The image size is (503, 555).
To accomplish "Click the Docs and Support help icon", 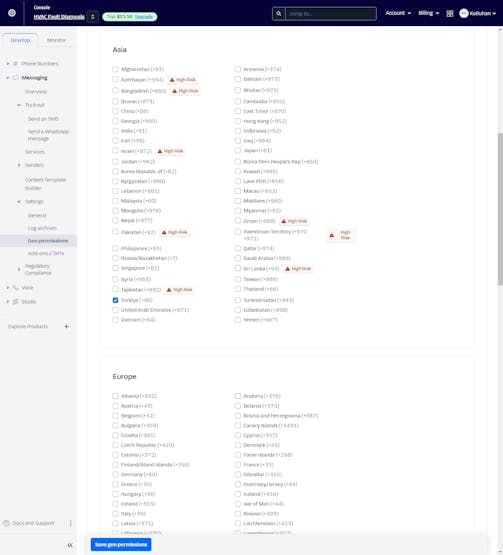I will [x=6, y=523].
